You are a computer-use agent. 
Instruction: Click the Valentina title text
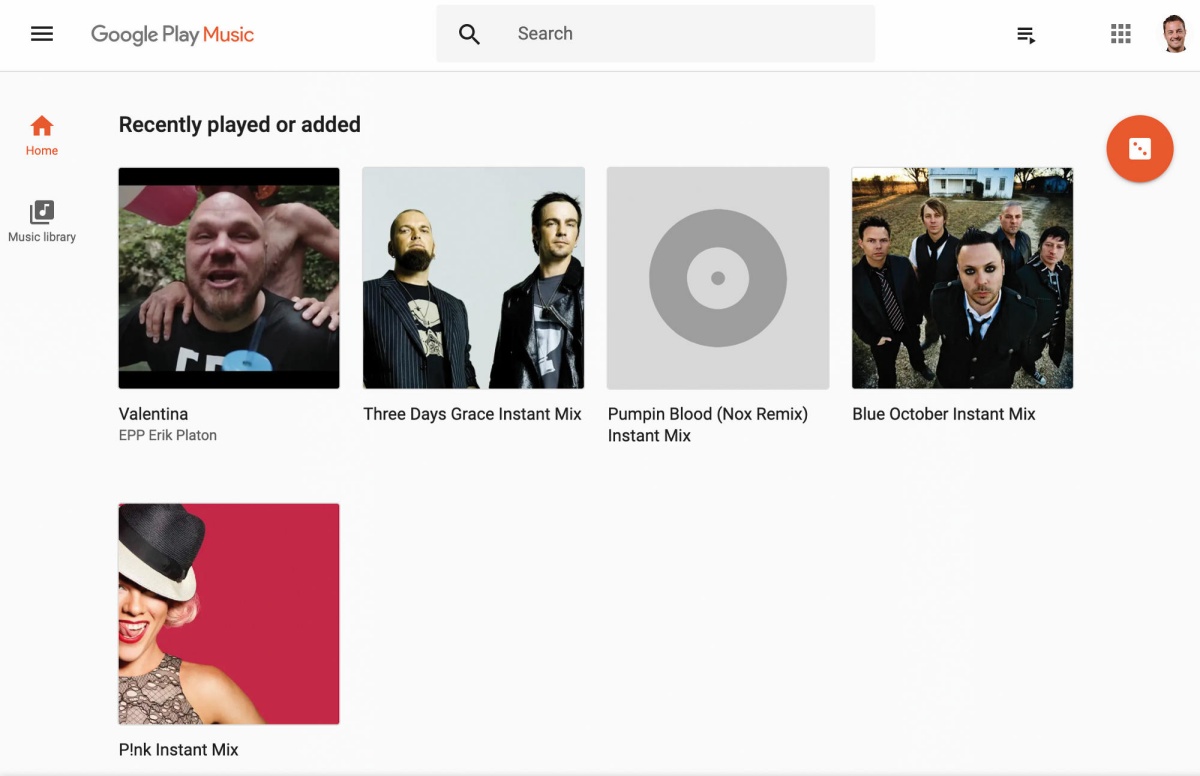point(153,414)
